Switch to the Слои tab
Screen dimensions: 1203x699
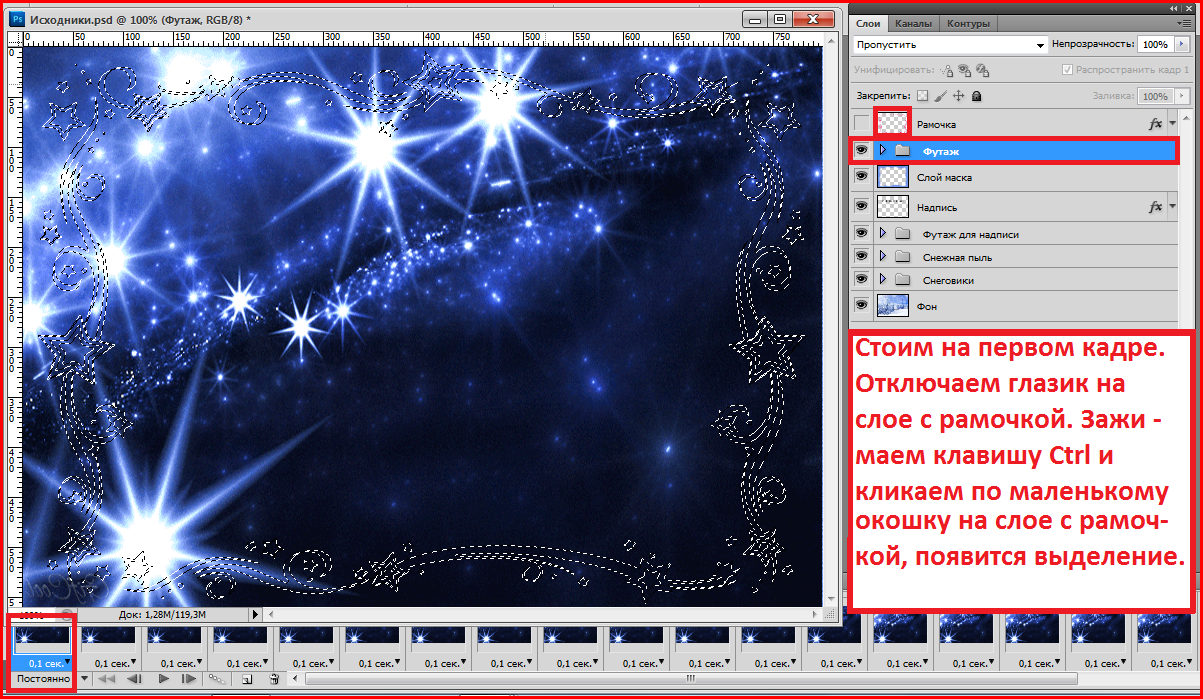click(x=869, y=23)
